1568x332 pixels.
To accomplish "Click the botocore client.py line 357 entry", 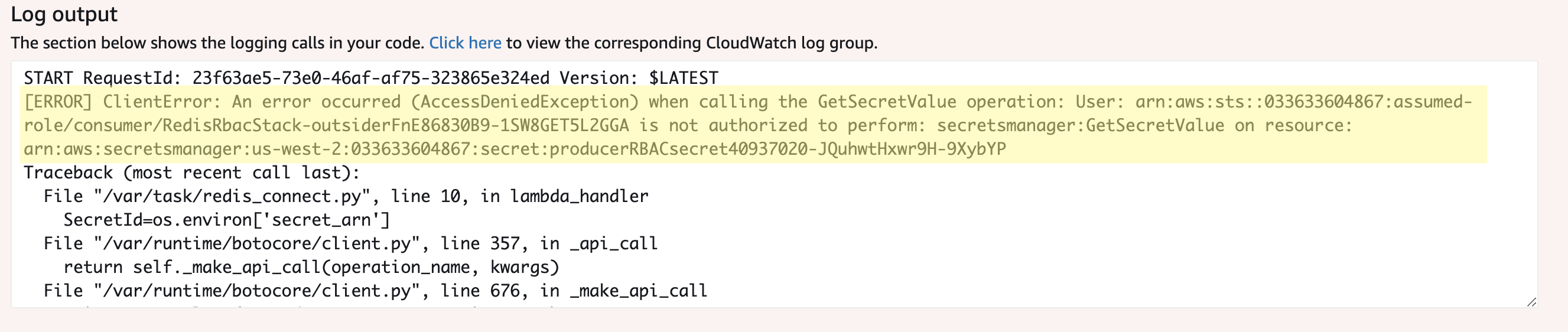I will point(350,243).
